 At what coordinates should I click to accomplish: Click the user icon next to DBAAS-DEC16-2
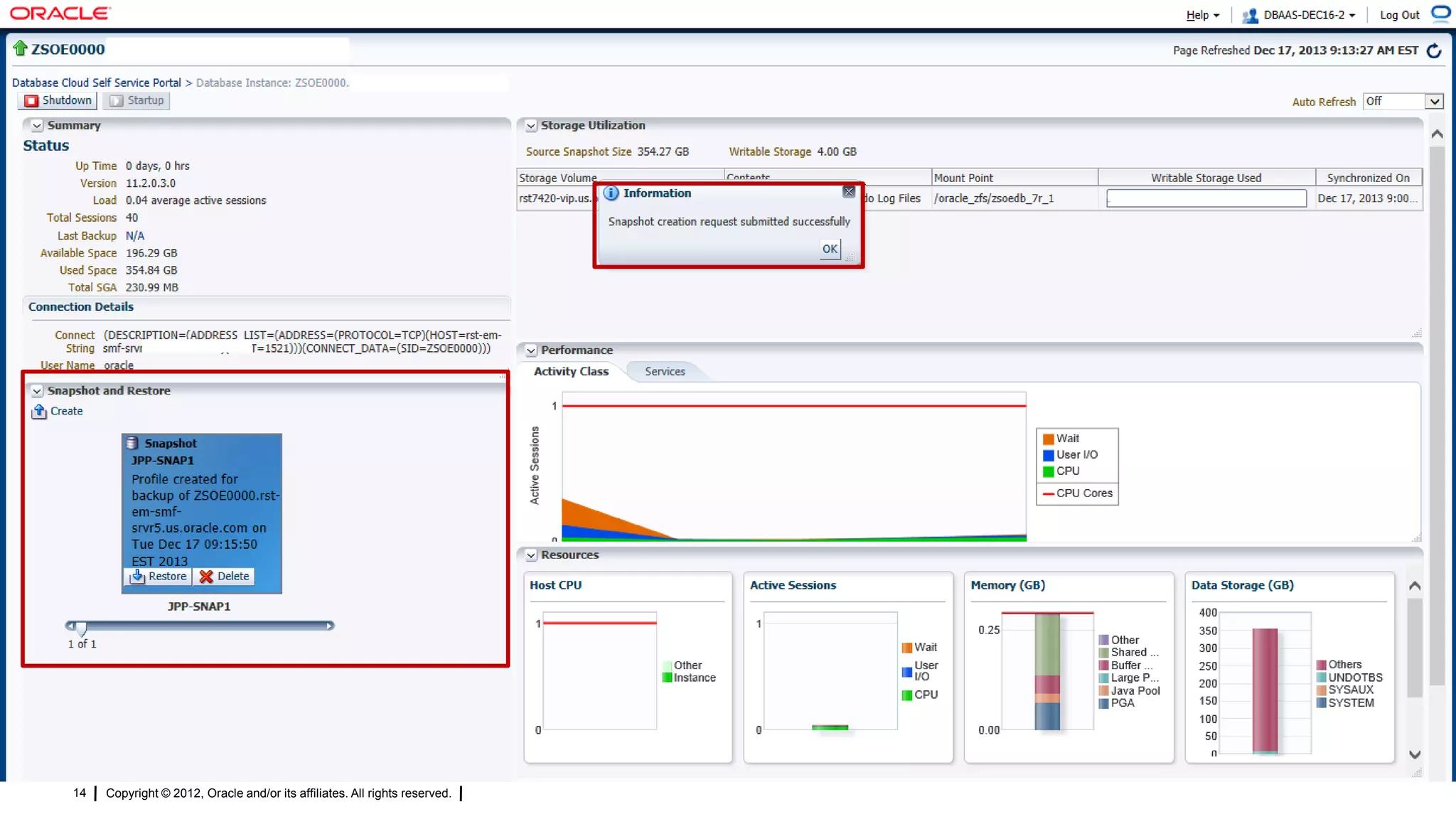pos(1249,15)
